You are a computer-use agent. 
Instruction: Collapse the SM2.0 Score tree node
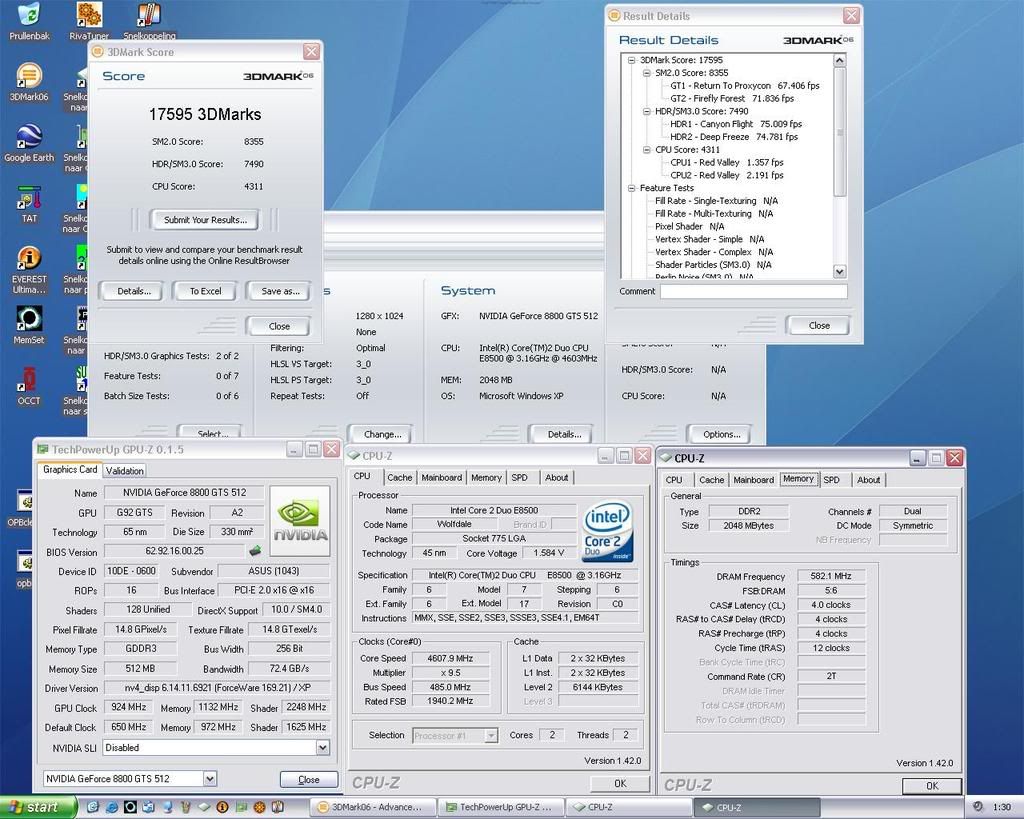coord(647,73)
